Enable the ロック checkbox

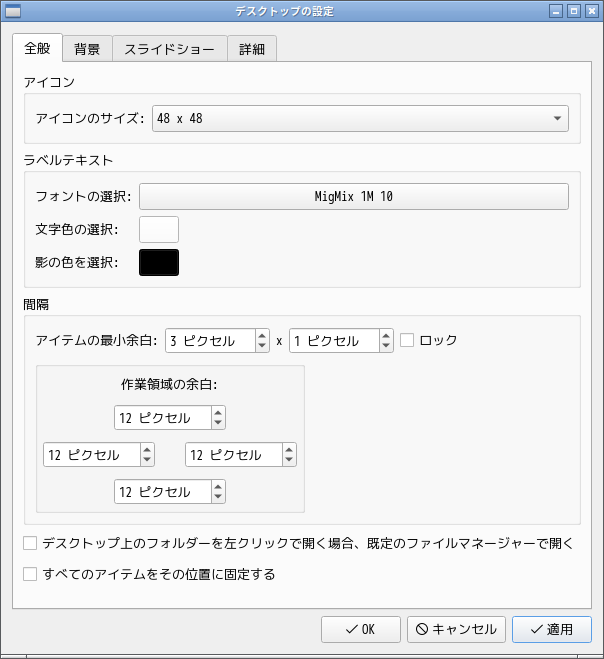[x=407, y=340]
